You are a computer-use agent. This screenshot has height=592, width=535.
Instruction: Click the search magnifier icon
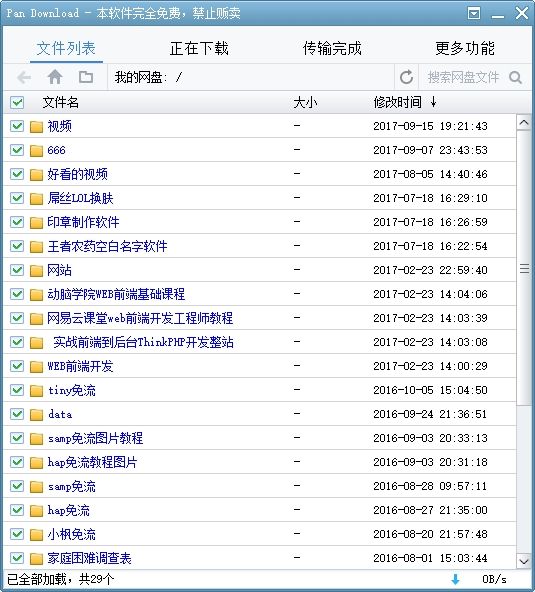[x=515, y=77]
